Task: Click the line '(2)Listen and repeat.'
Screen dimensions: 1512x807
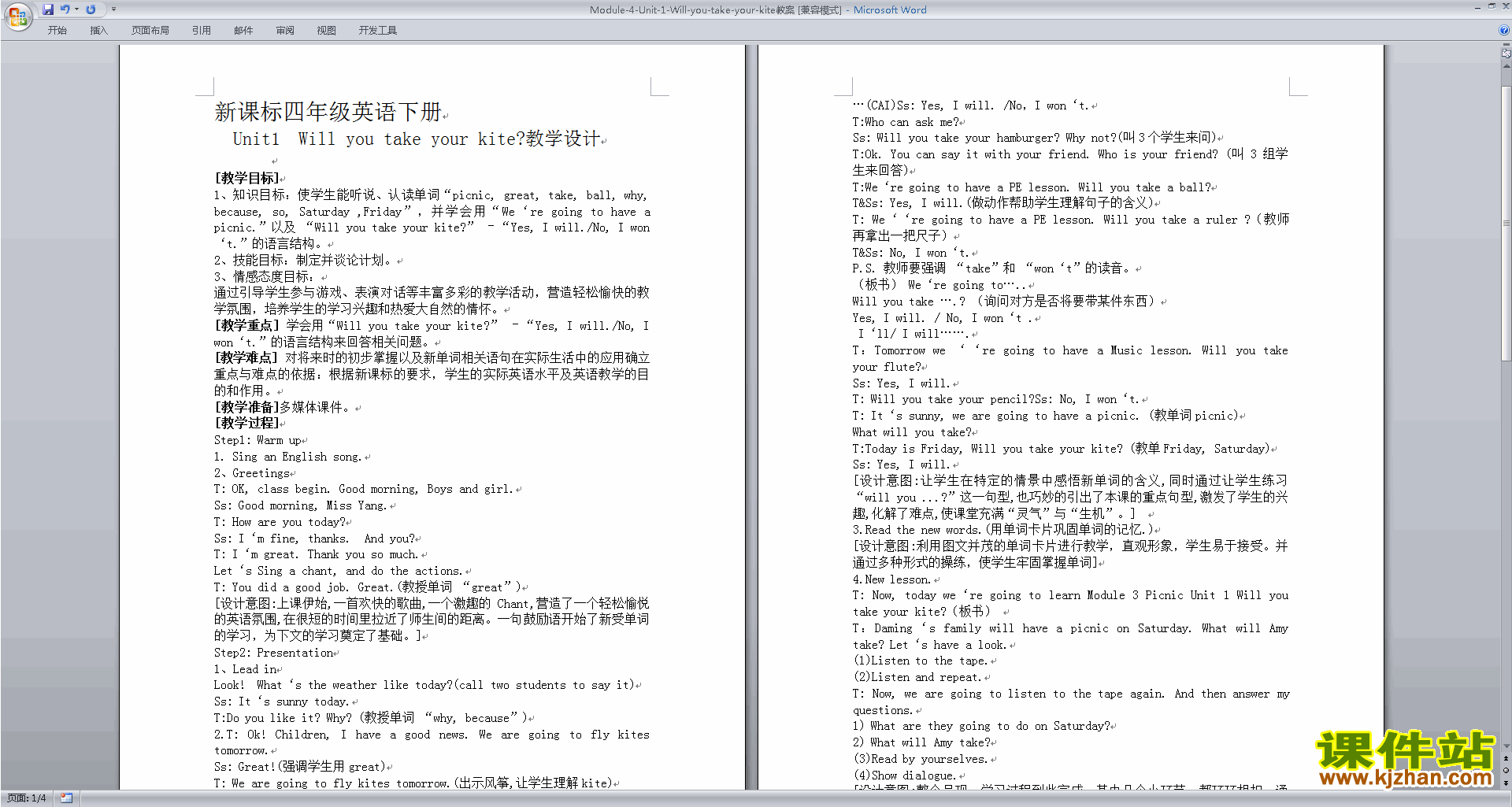Action: pos(917,677)
